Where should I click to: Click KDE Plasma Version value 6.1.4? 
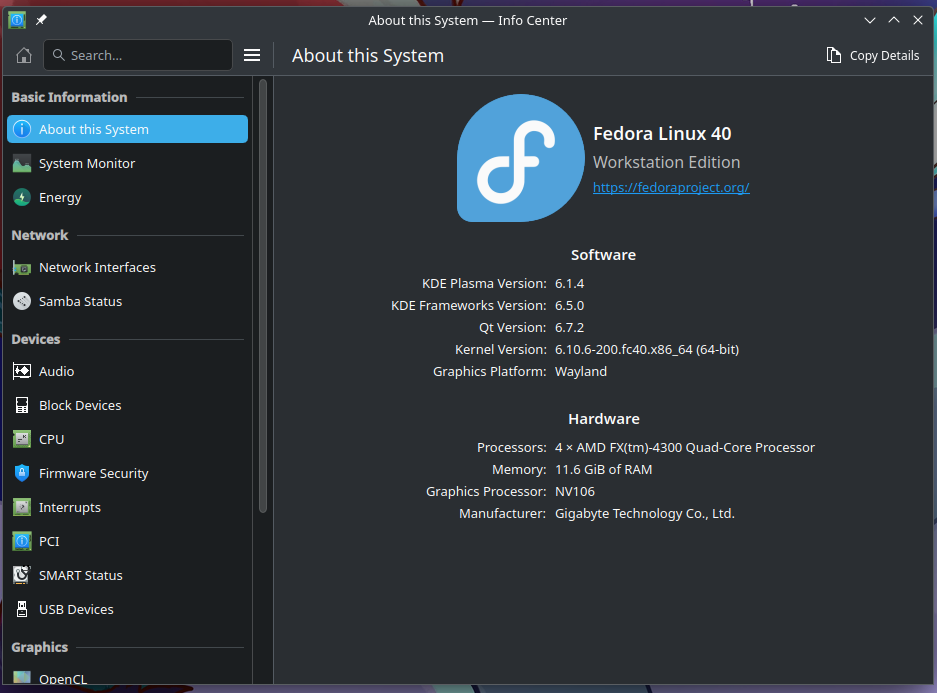569,284
